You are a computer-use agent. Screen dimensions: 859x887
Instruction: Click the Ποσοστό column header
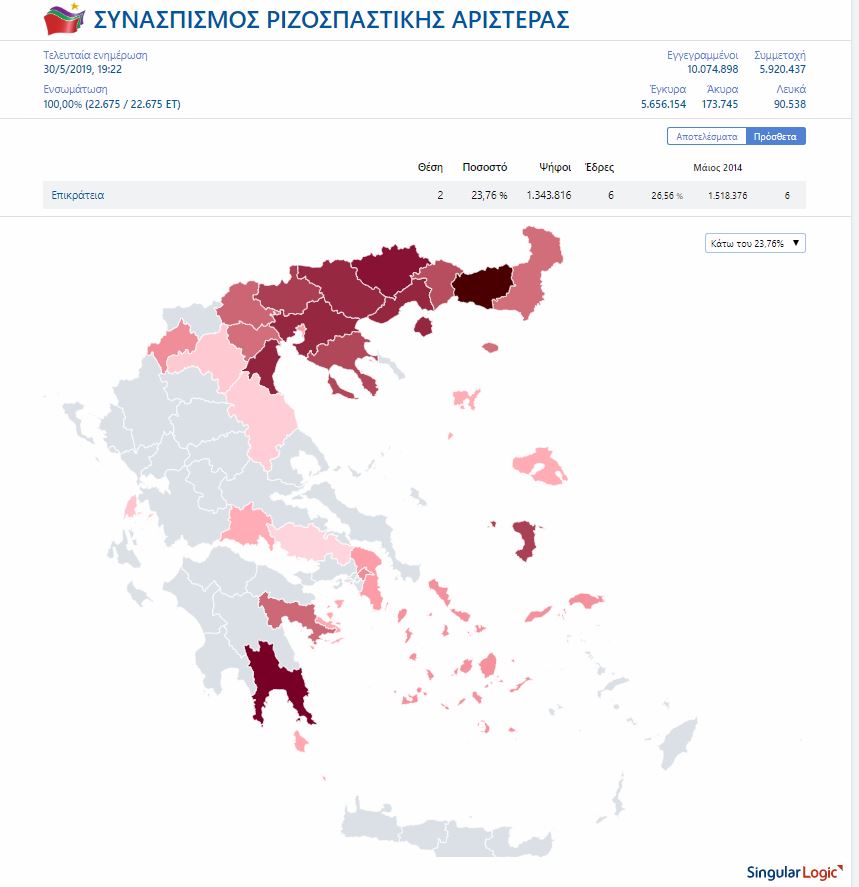pyautogui.click(x=484, y=167)
